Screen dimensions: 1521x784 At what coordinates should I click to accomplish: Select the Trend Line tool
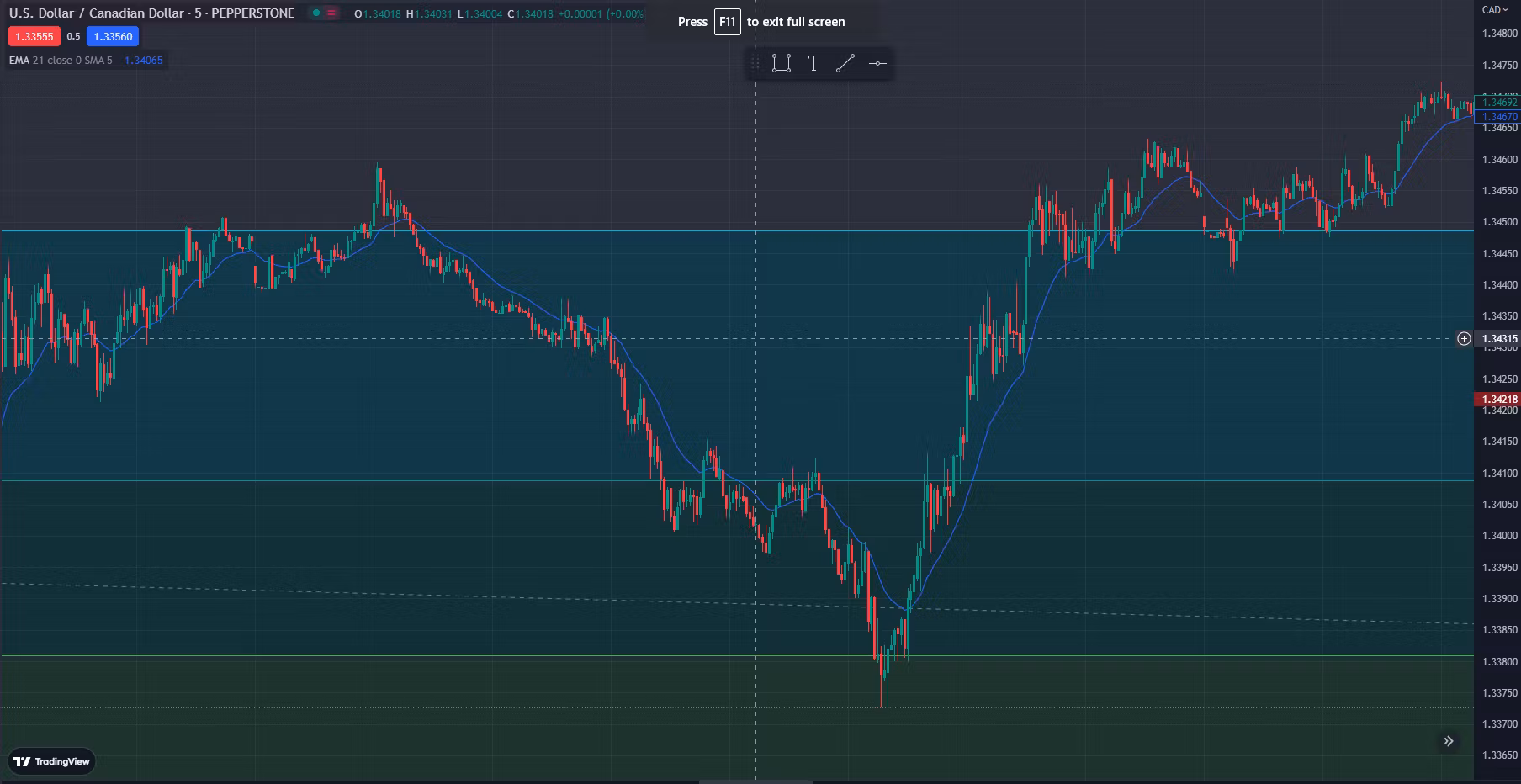click(846, 62)
